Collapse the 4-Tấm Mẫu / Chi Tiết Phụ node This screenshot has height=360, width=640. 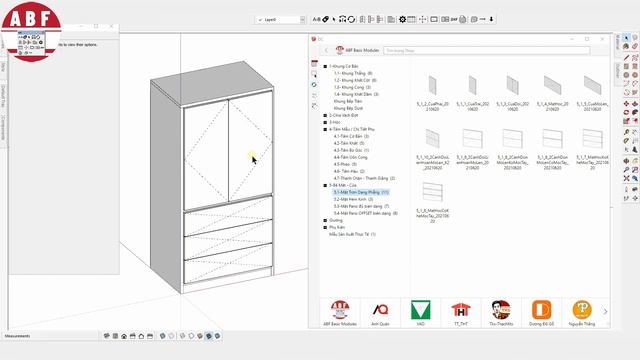click(325, 129)
